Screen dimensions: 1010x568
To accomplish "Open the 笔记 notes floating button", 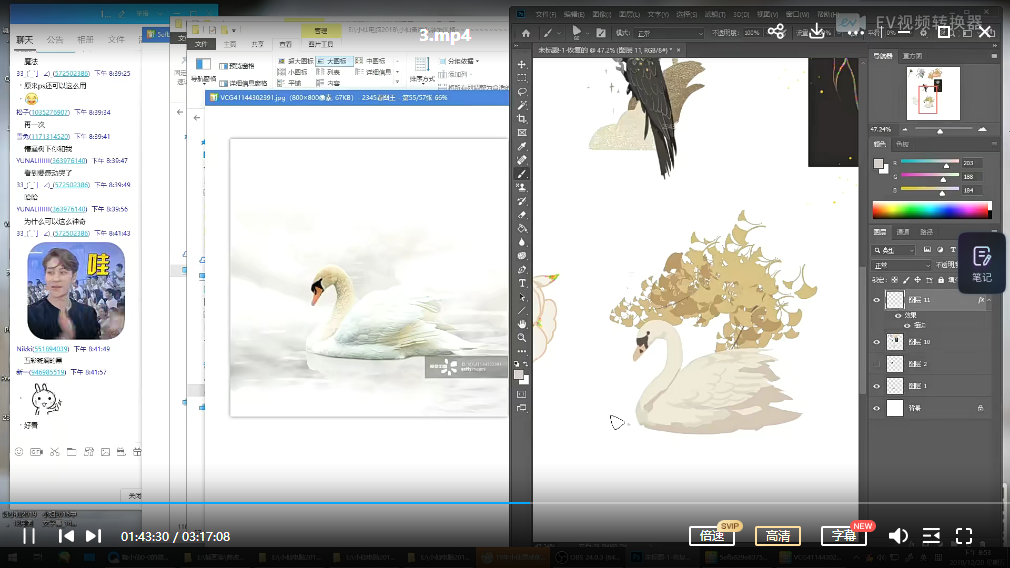I will point(982,263).
